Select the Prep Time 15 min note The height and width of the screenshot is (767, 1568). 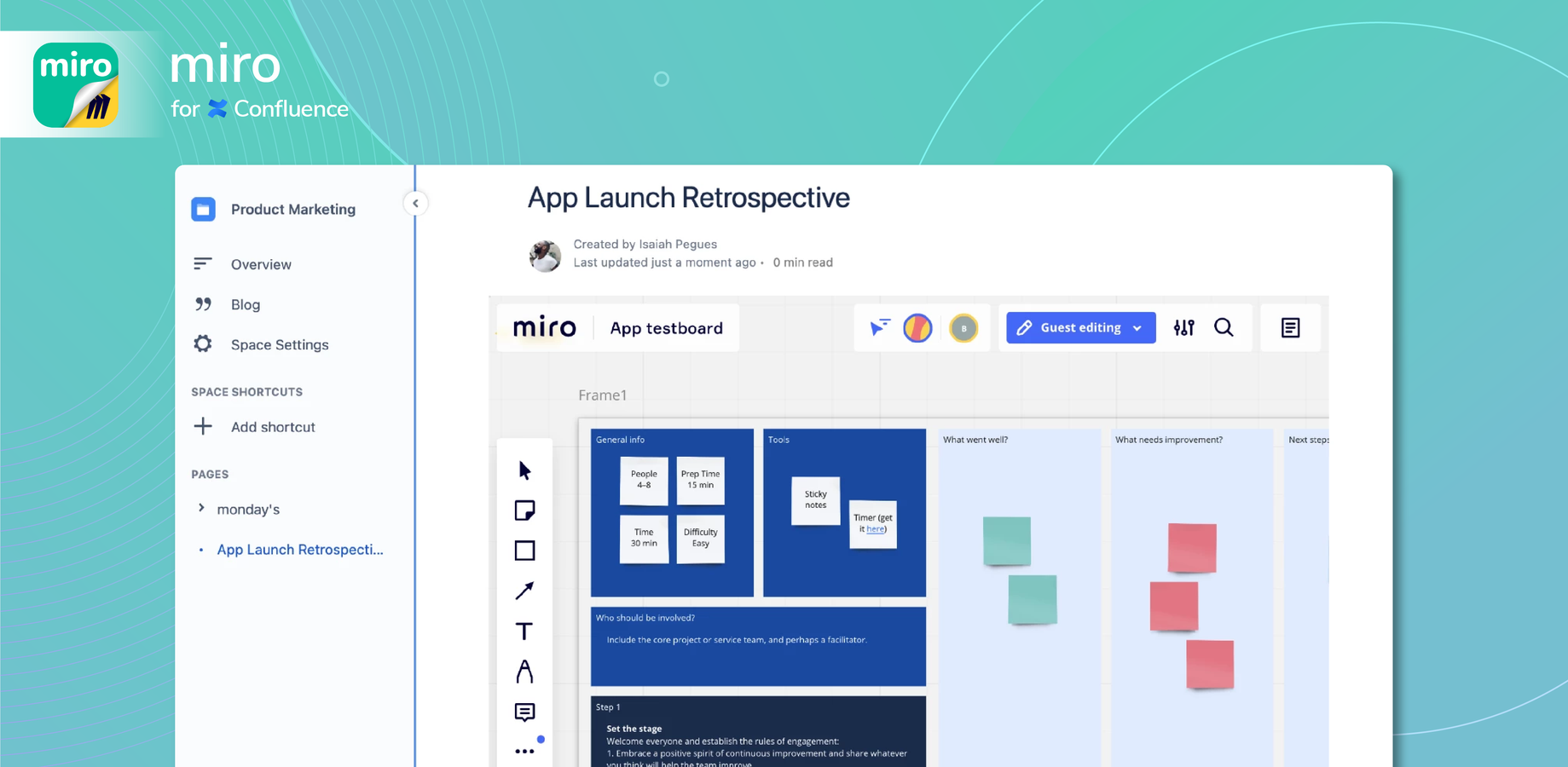point(700,481)
